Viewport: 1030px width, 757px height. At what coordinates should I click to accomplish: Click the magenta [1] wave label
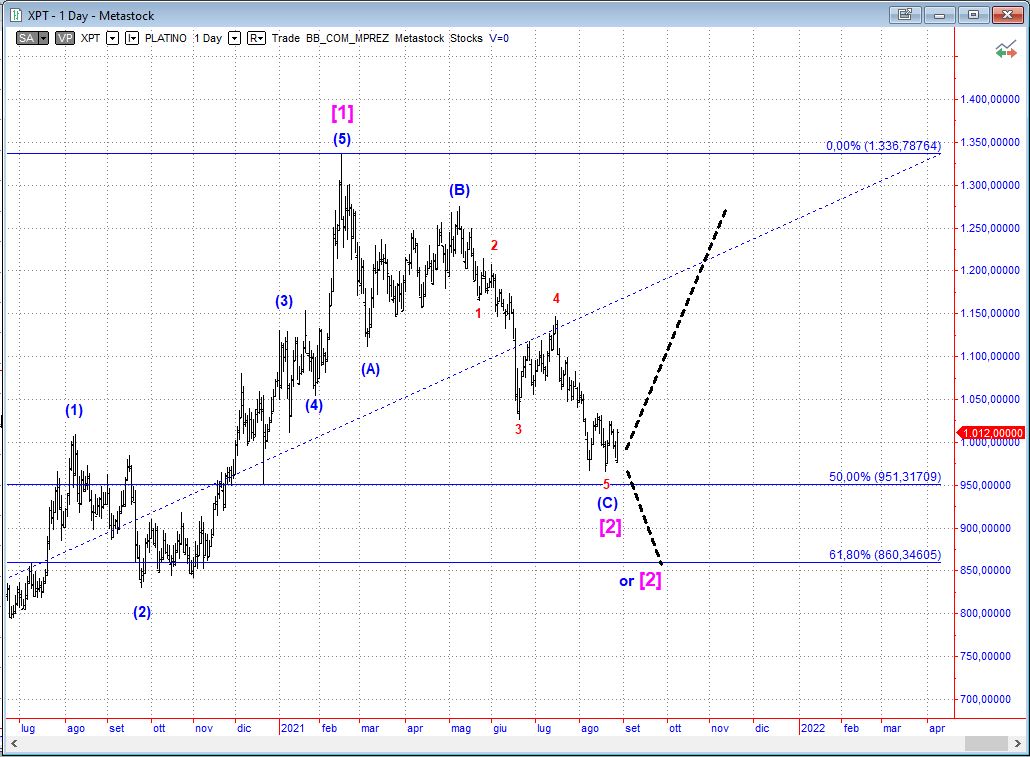[x=342, y=113]
